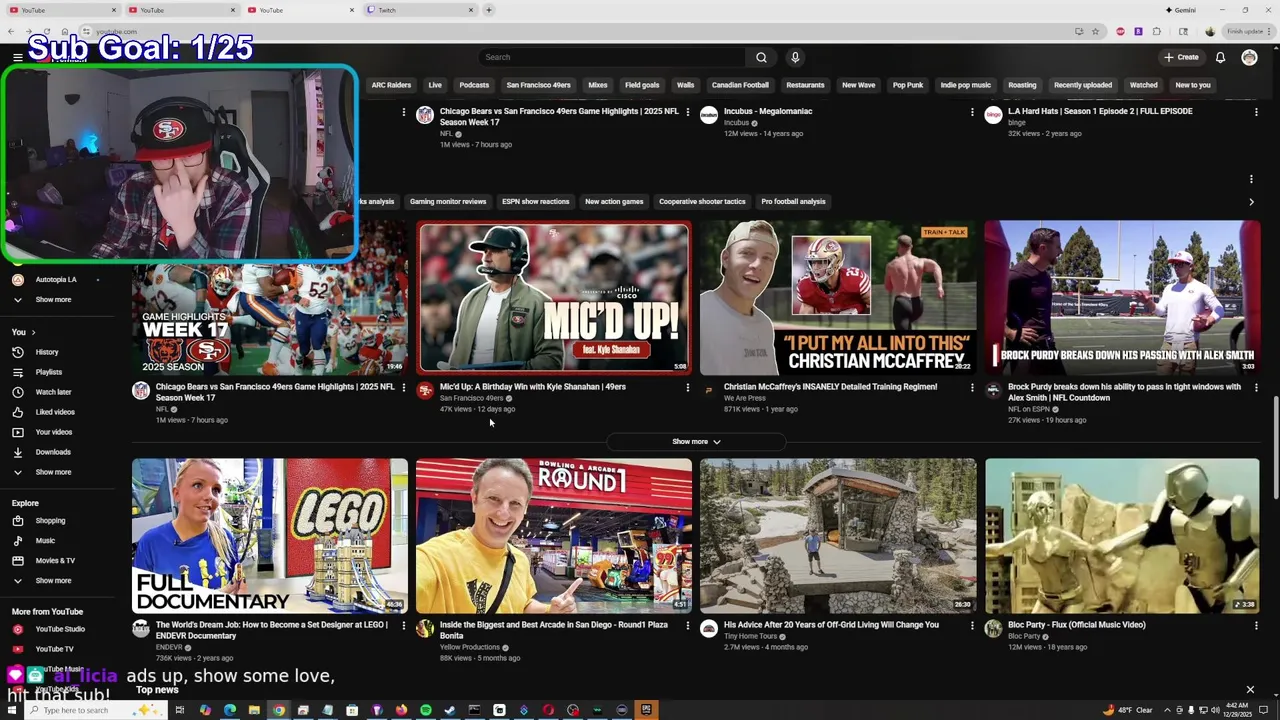Open Bloc Party Flux robot thumbnail

tap(1122, 535)
